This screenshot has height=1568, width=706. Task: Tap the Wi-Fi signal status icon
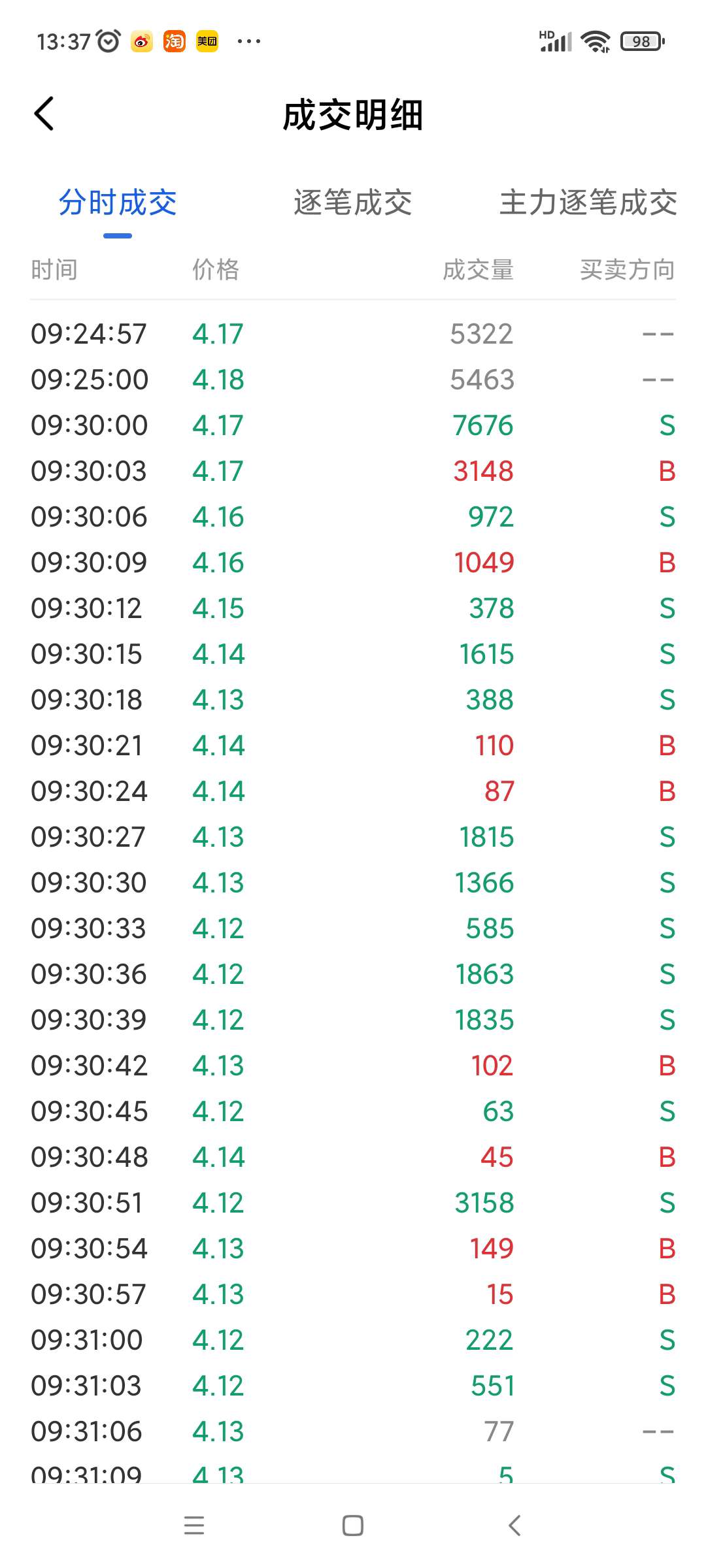click(x=596, y=41)
